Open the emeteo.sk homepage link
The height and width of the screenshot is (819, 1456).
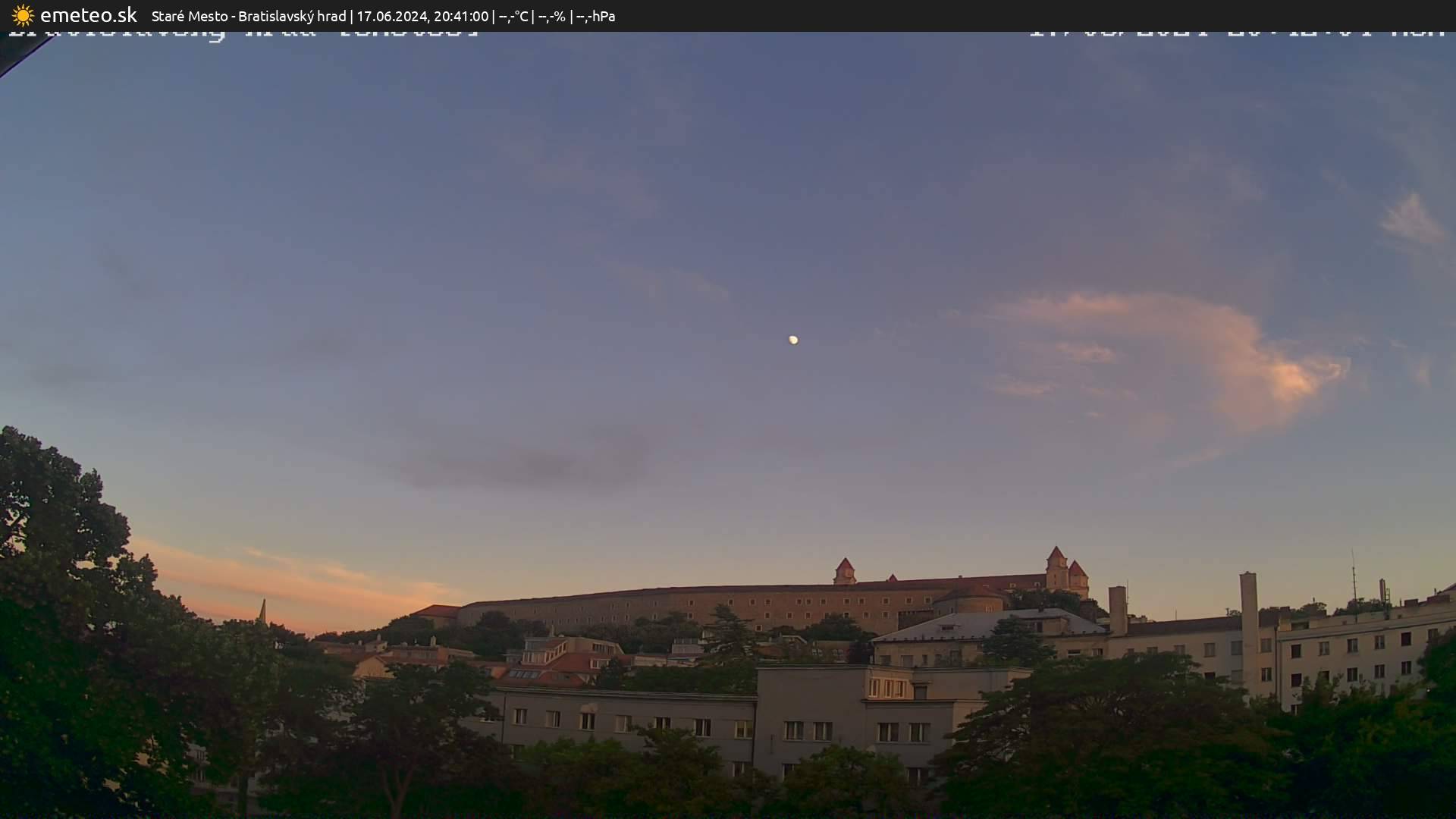pos(89,14)
